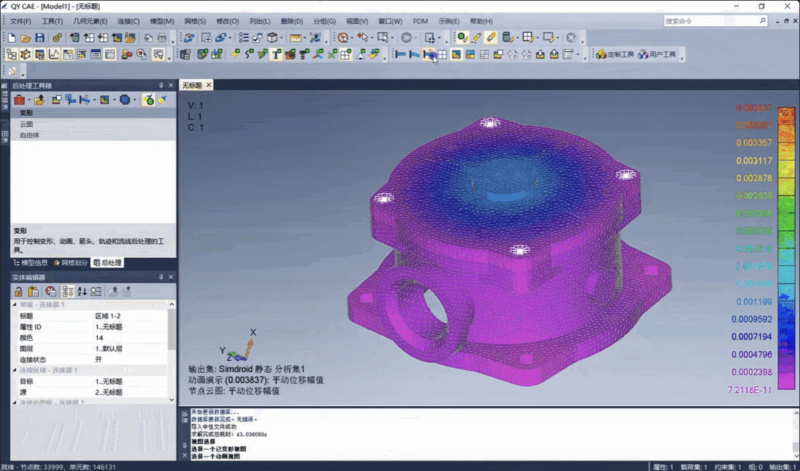800x471 pixels.
Task: Collapse the 连接区域 - 连接器 1 section
Action: pos(14,370)
